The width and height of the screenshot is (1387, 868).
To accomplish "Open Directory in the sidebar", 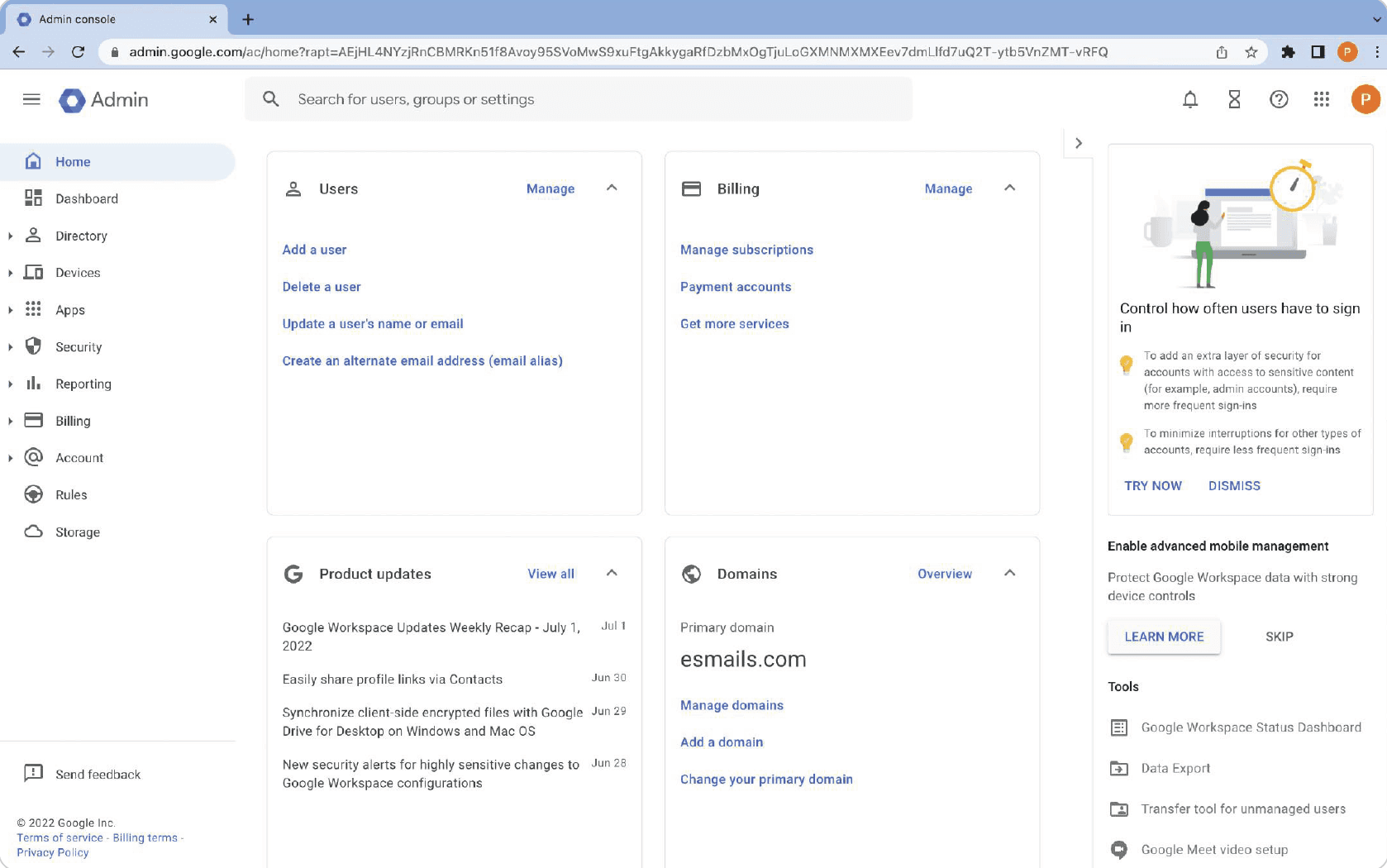I will click(81, 236).
